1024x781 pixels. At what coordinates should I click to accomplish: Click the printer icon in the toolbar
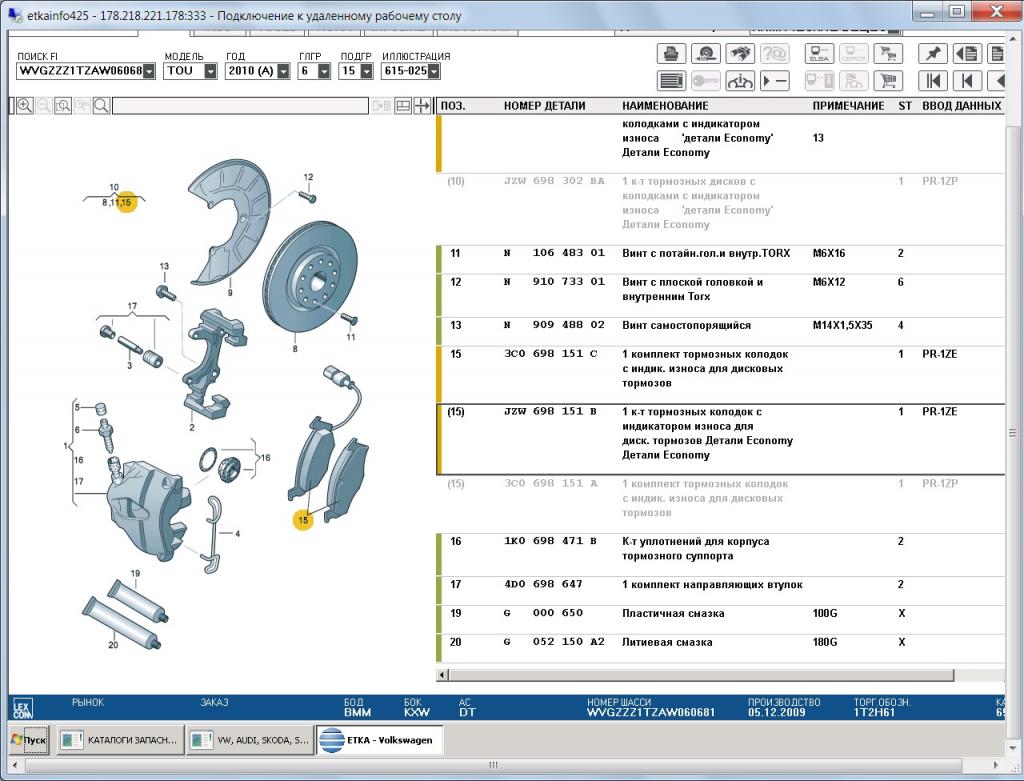pyautogui.click(x=671, y=54)
